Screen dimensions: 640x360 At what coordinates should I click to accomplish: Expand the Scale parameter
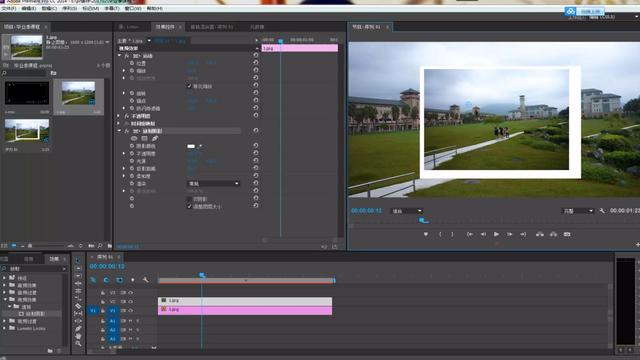point(124,71)
